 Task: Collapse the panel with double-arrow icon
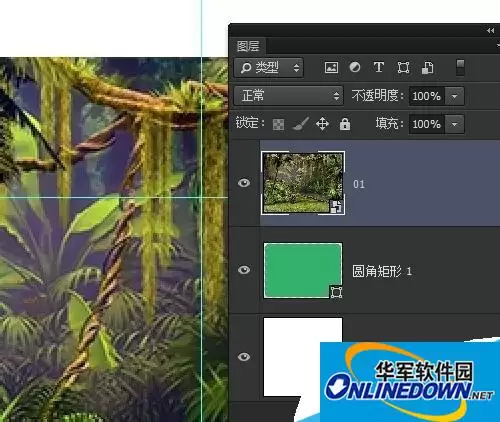tap(490, 31)
